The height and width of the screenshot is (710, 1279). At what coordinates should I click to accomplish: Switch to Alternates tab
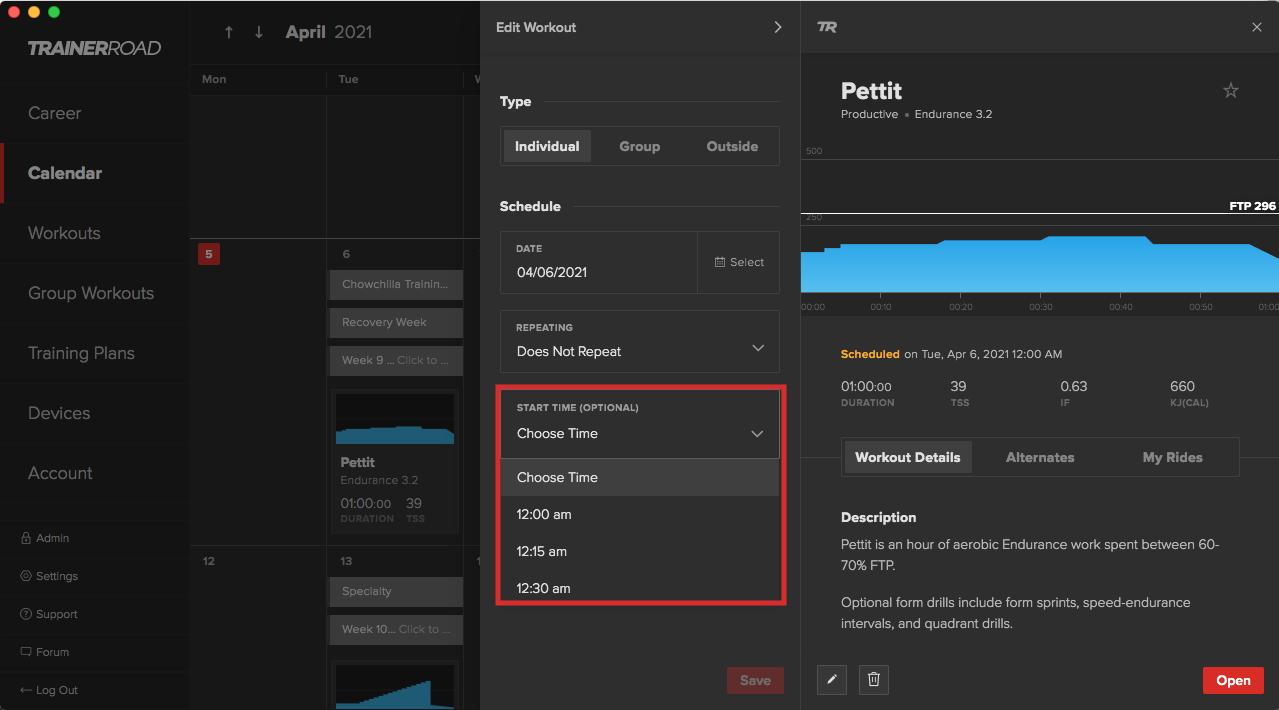point(1040,457)
